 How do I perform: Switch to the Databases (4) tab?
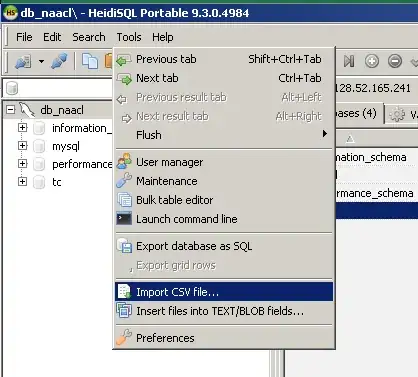(x=358, y=113)
